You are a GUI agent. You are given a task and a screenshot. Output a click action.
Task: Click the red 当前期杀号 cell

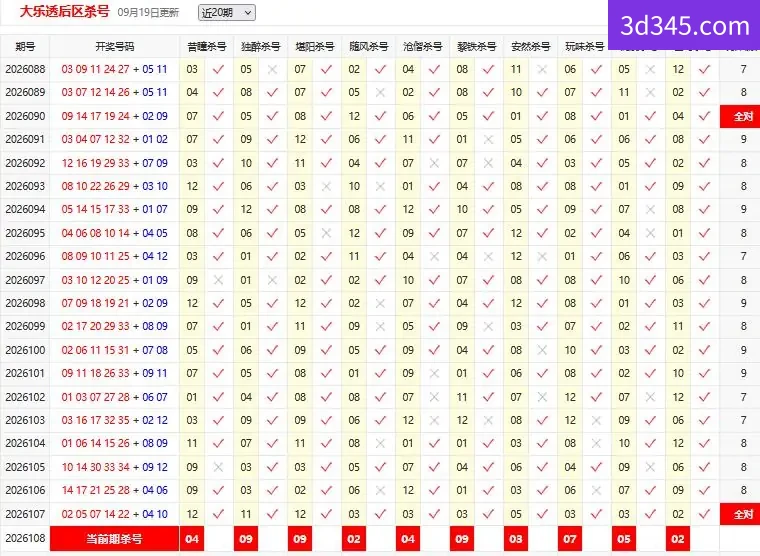114,539
